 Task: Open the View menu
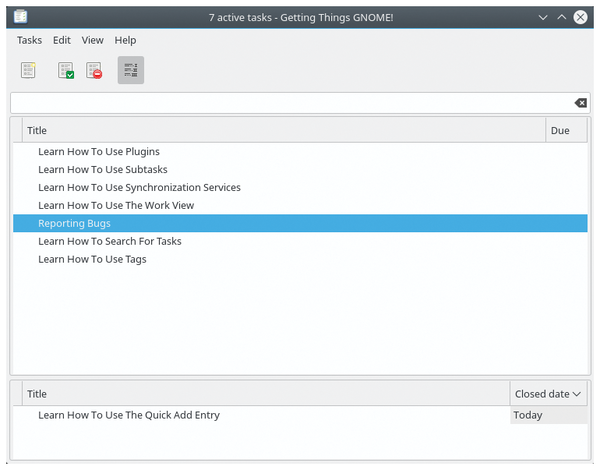pos(93,40)
